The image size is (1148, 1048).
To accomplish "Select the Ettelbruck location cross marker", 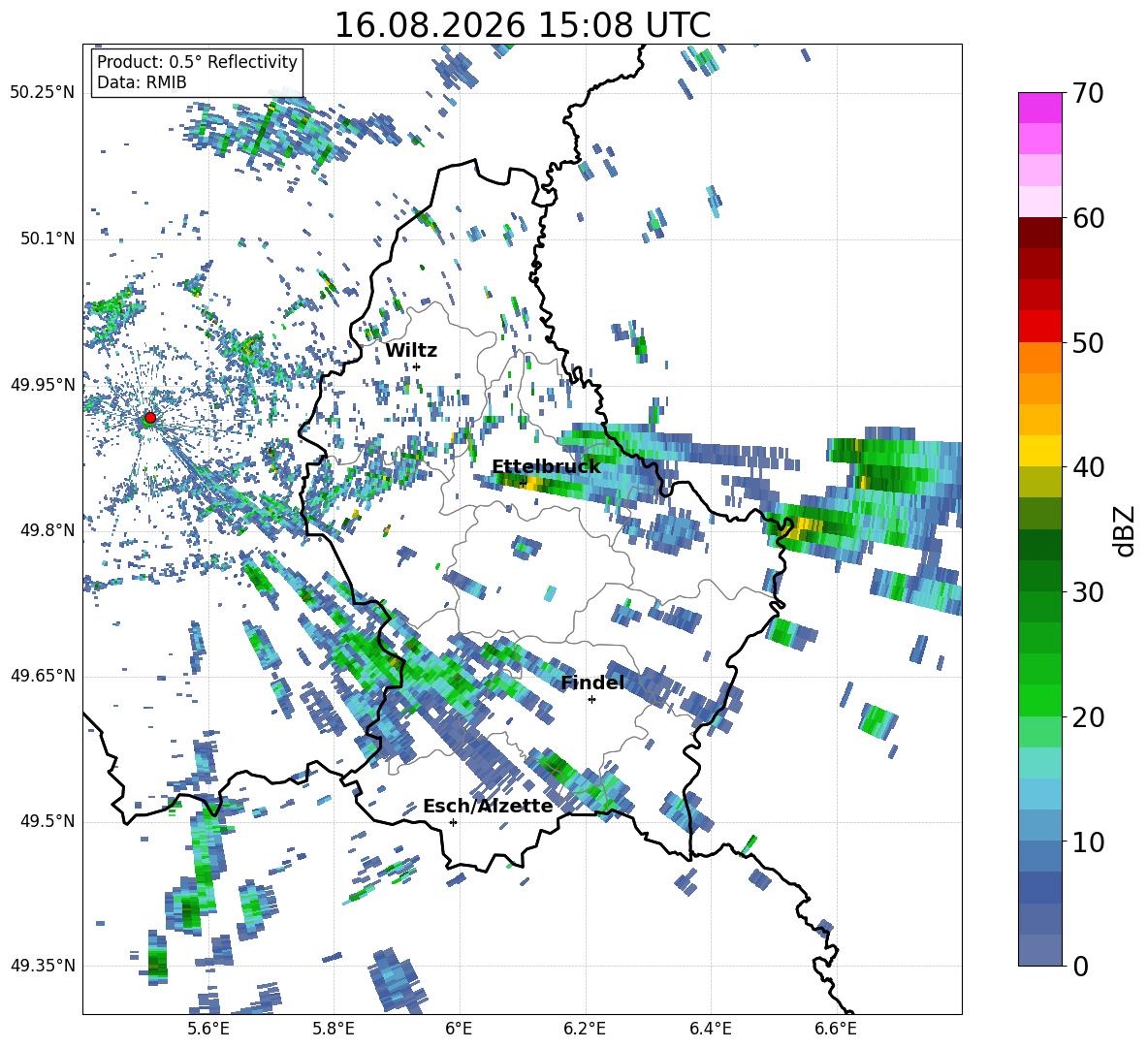I will pyautogui.click(x=522, y=482).
